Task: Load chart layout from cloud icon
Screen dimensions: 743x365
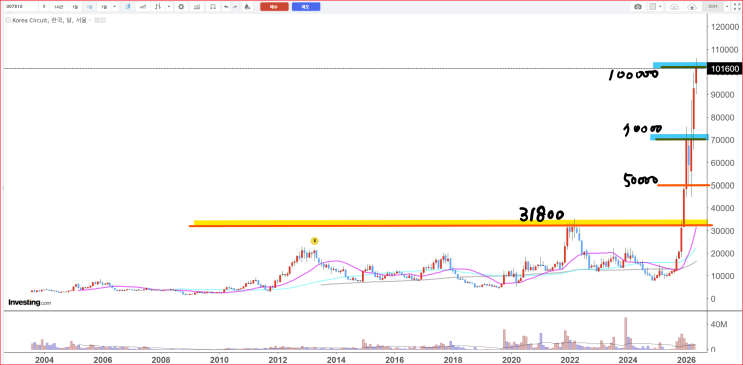Action: pos(674,7)
